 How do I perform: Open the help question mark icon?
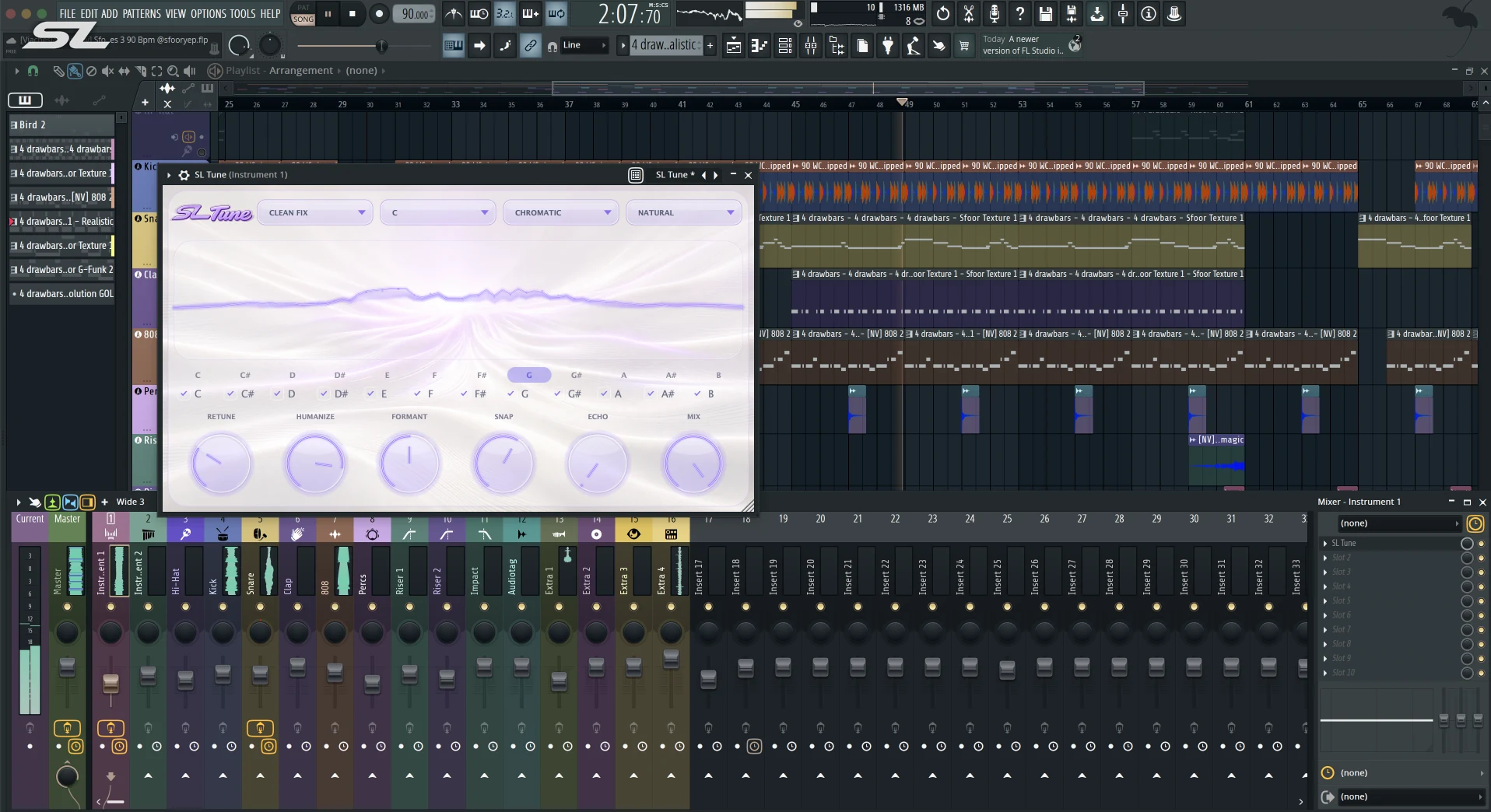pyautogui.click(x=1020, y=13)
